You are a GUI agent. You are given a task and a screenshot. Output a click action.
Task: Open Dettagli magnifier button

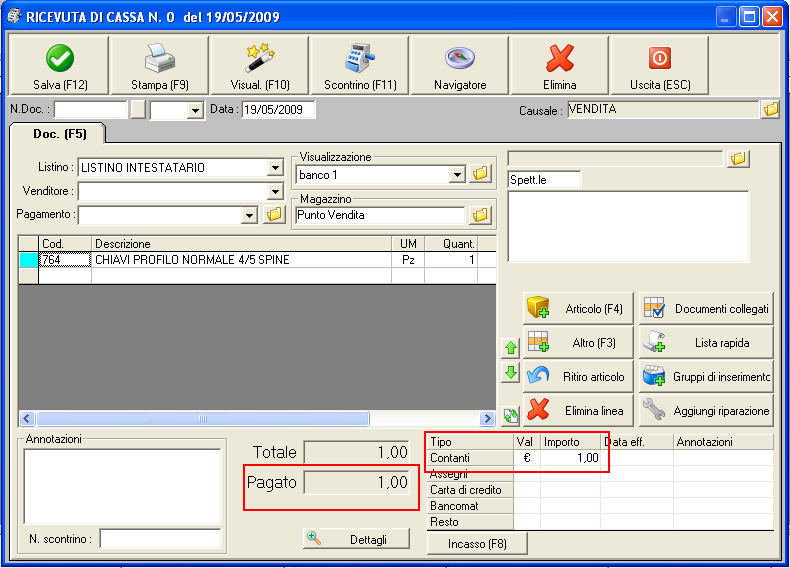[x=356, y=539]
